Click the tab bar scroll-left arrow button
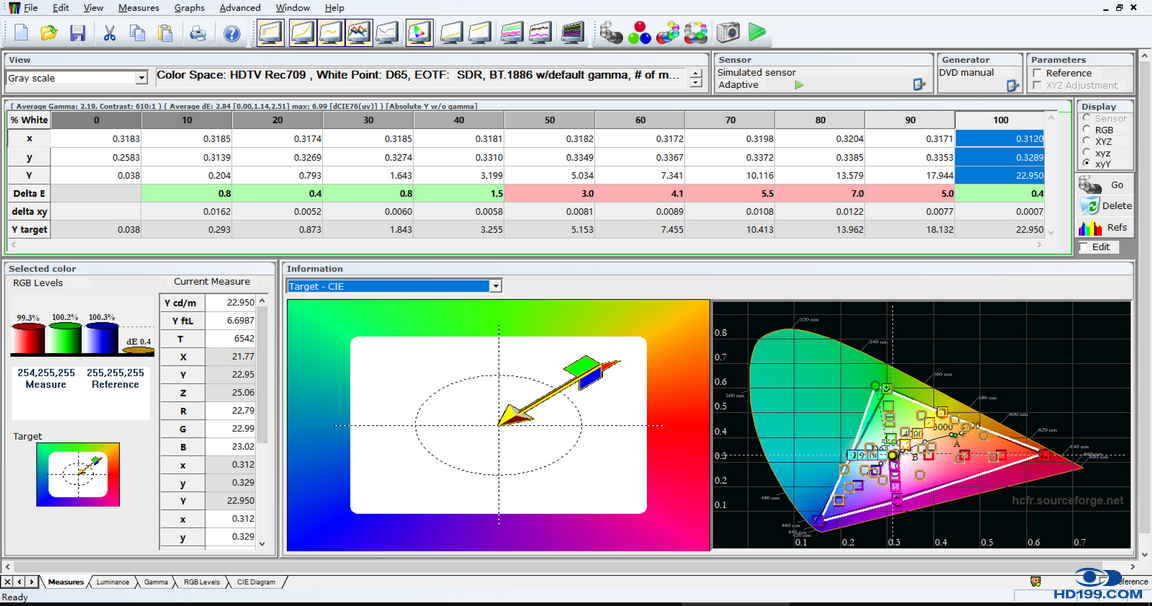 (20, 582)
